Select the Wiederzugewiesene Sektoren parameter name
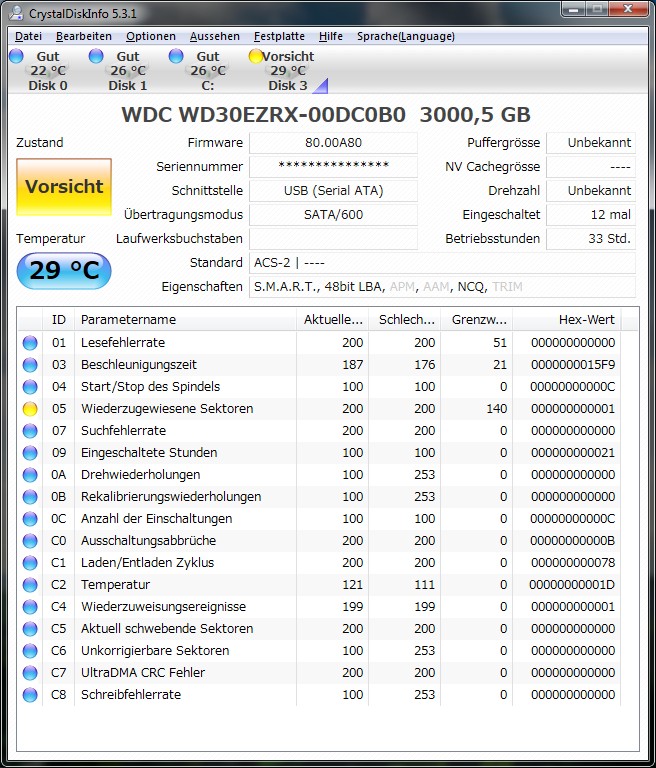The image size is (656, 768). coord(167,408)
